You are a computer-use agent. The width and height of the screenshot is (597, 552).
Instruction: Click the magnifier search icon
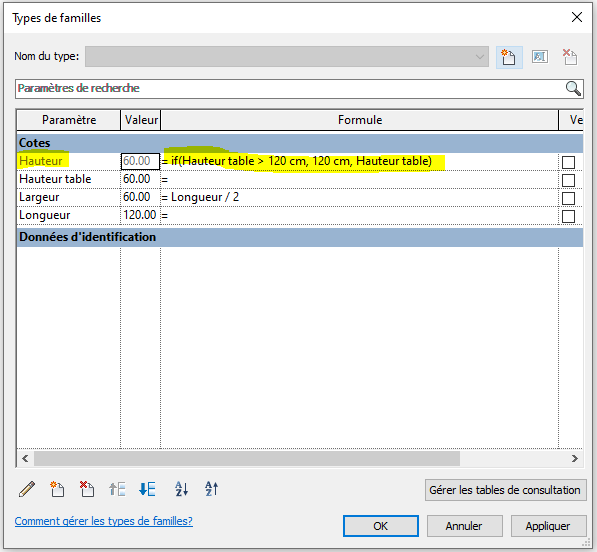(573, 88)
